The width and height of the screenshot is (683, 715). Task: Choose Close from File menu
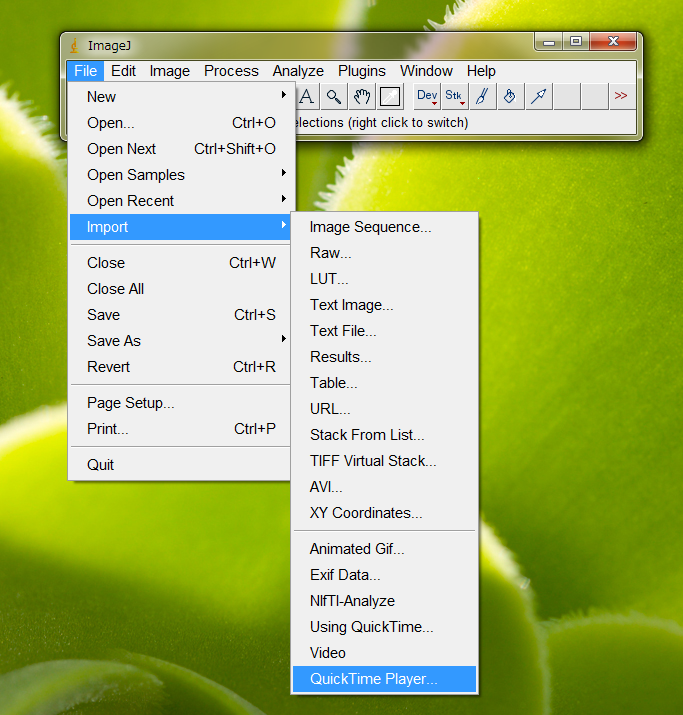coord(180,263)
